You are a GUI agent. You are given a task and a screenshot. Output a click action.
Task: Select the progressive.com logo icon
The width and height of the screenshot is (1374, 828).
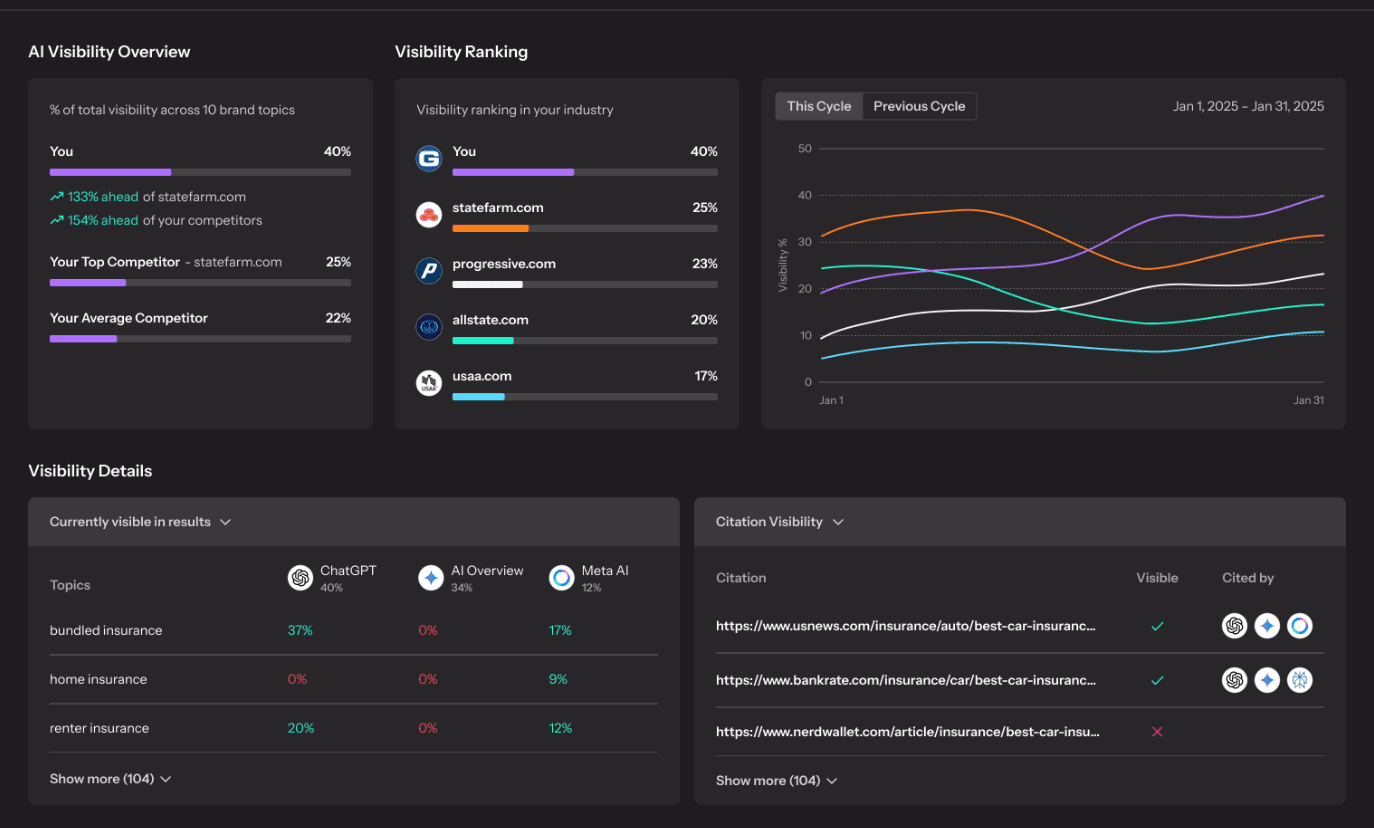tap(429, 270)
